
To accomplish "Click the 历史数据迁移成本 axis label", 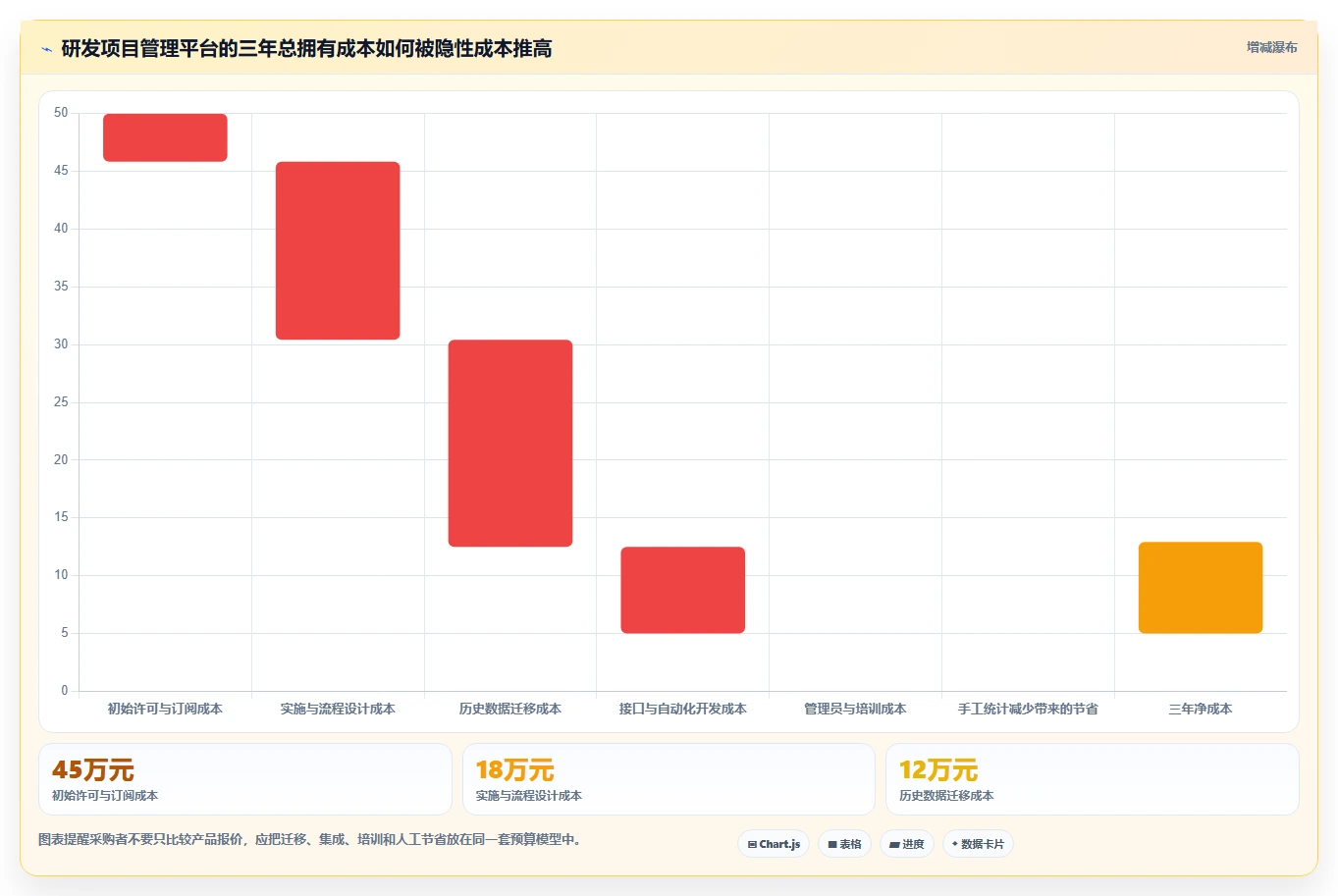I will tap(510, 709).
